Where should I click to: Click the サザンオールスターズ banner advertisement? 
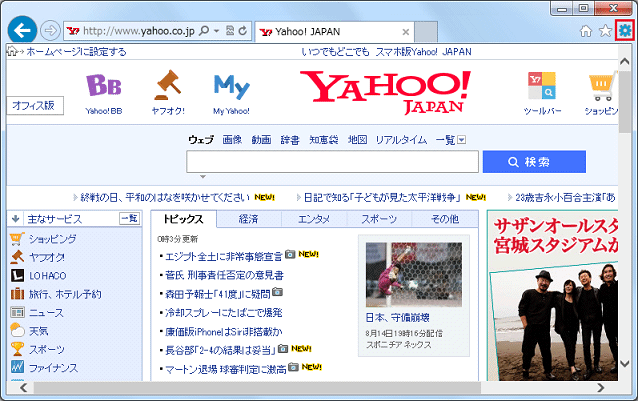553,296
